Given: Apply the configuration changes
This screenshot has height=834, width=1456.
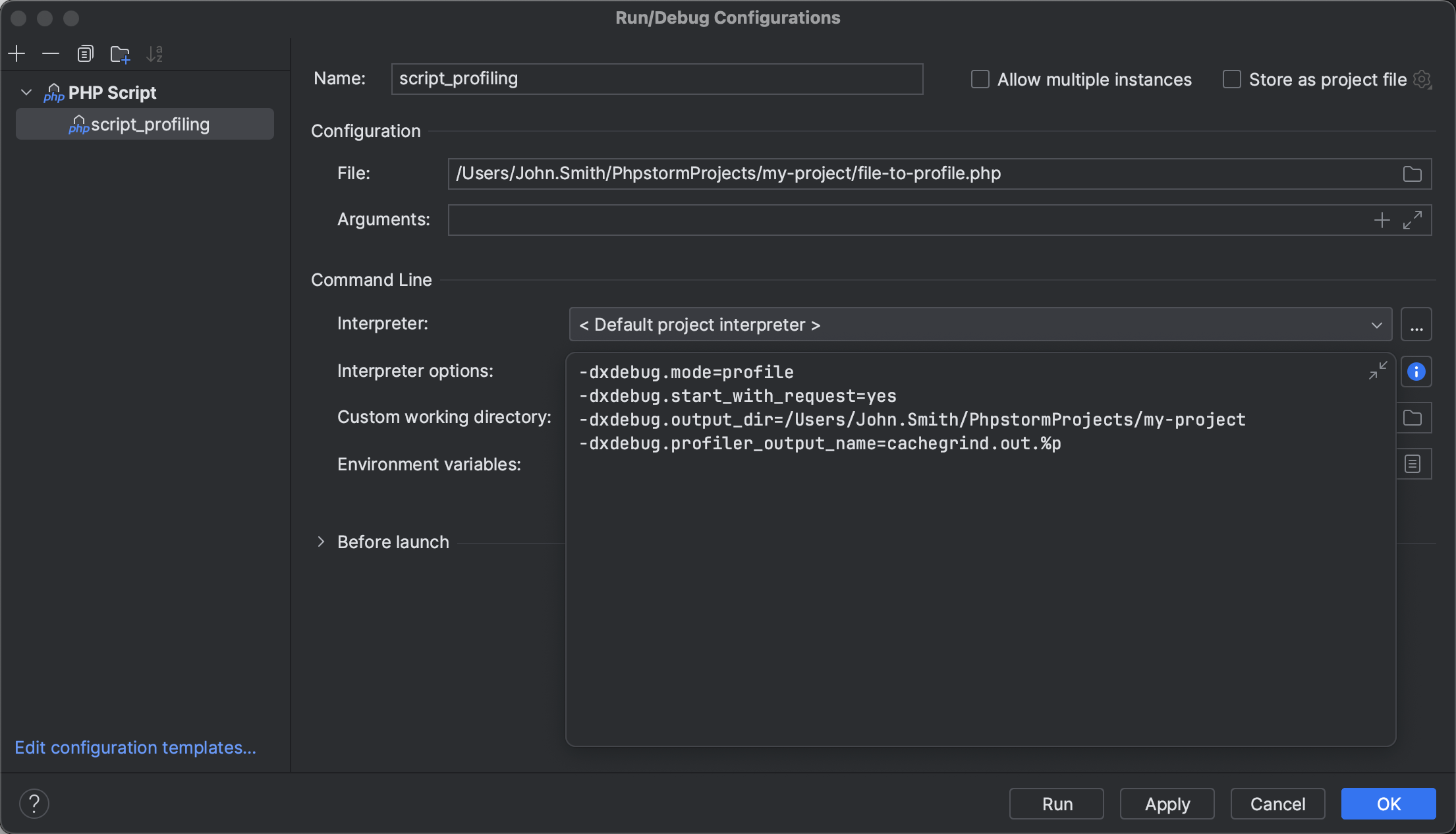Looking at the screenshot, I should point(1167,803).
